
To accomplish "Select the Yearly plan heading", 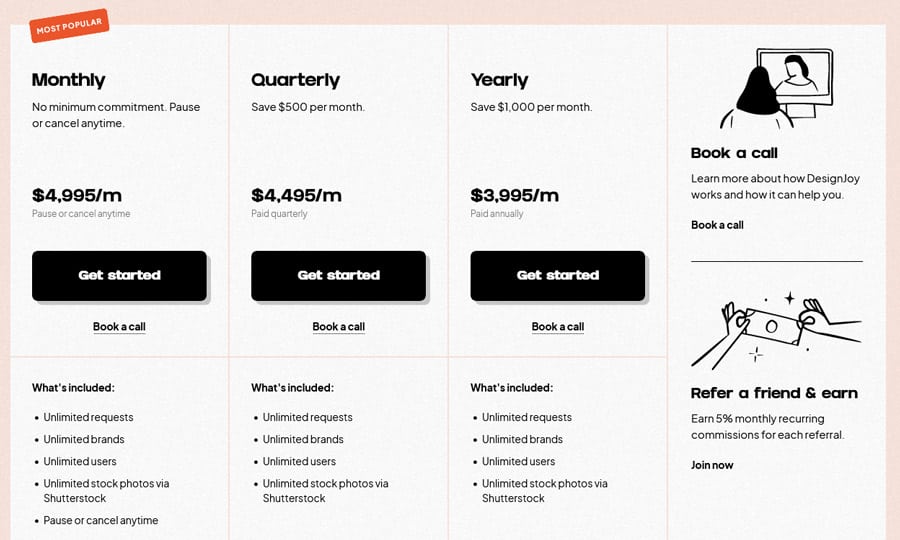I will tap(499, 80).
